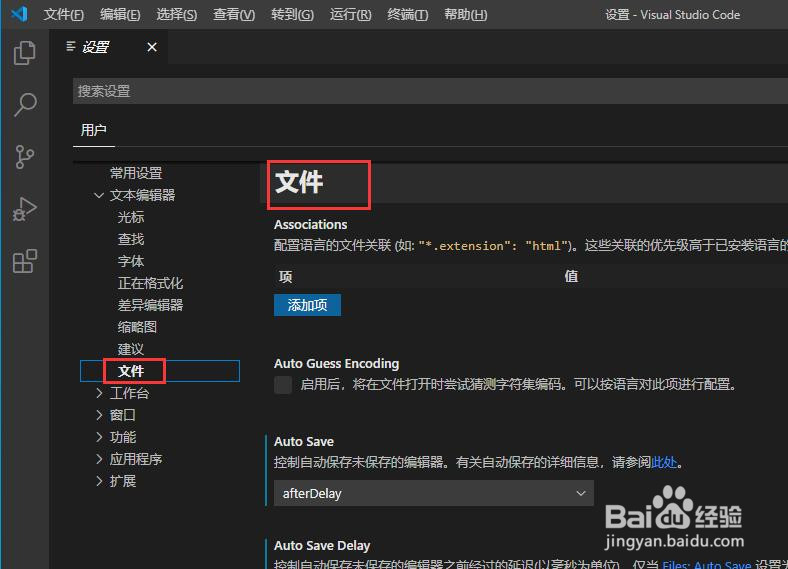Expand the 应用程序 tree section

99,459
